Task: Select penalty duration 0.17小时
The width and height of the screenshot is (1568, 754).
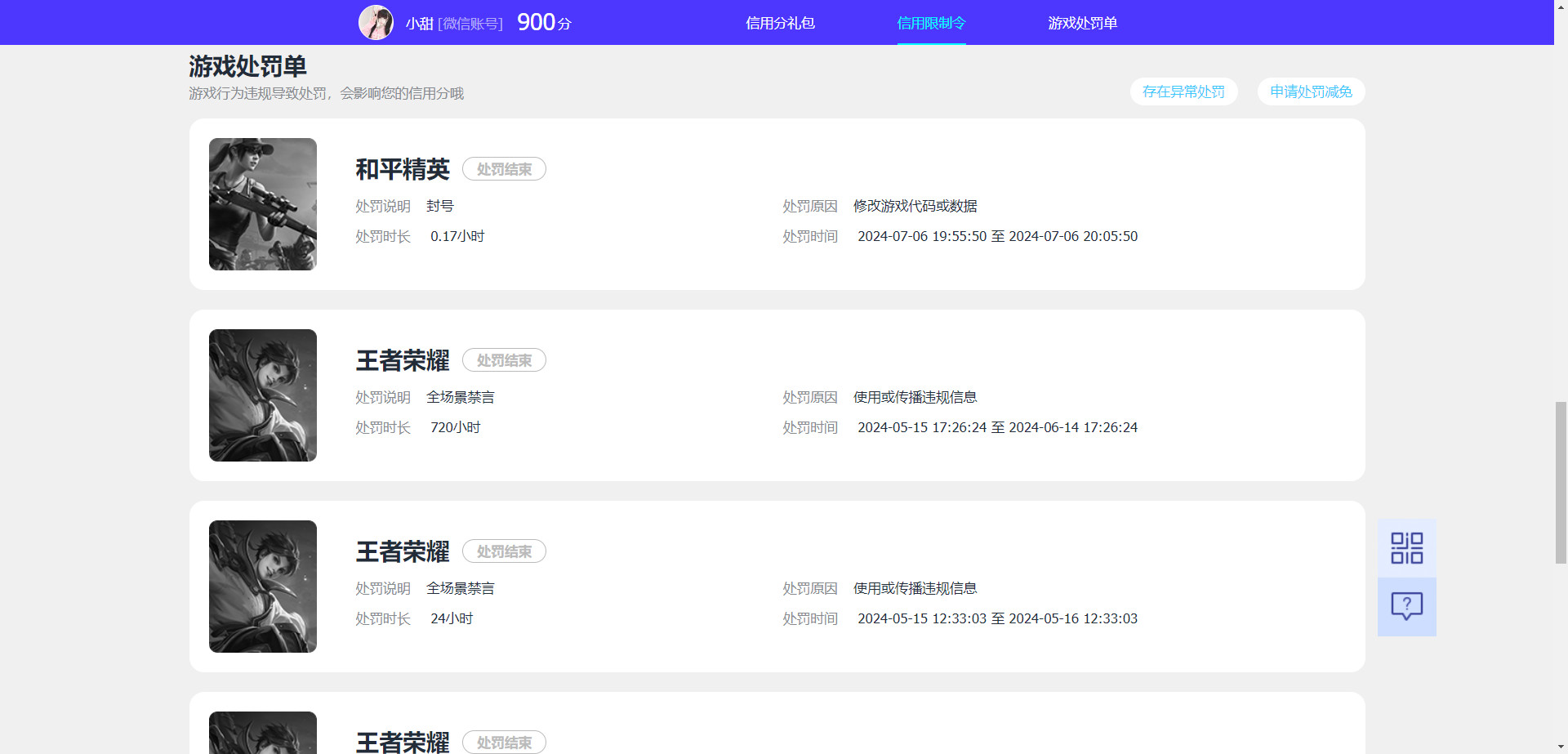Action: click(457, 236)
